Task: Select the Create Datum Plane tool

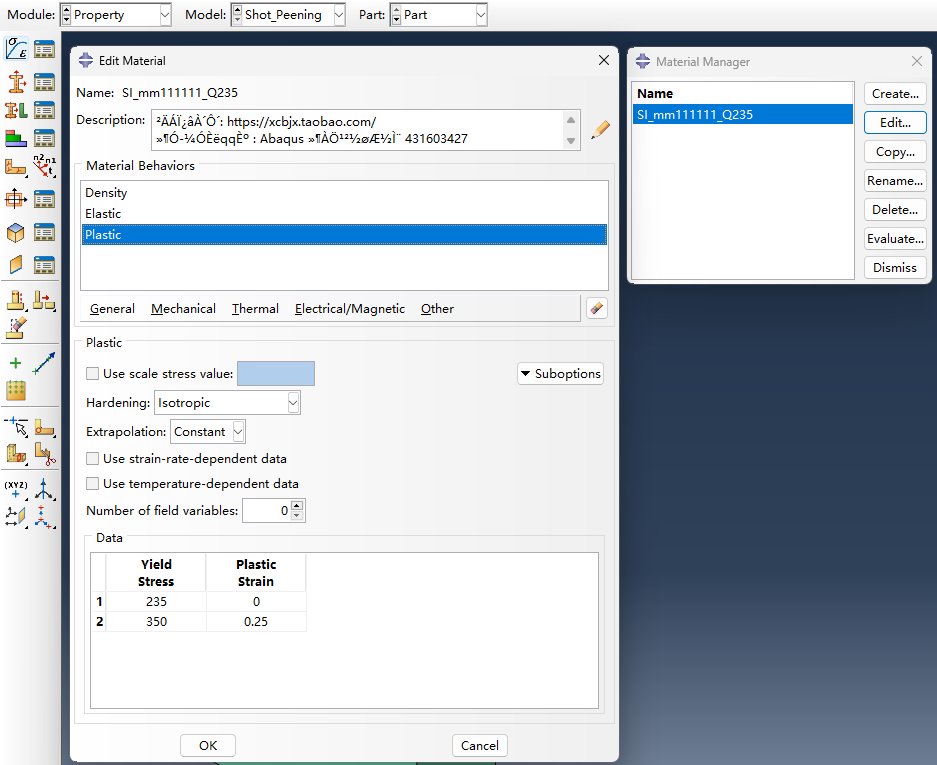Action: click(16, 516)
